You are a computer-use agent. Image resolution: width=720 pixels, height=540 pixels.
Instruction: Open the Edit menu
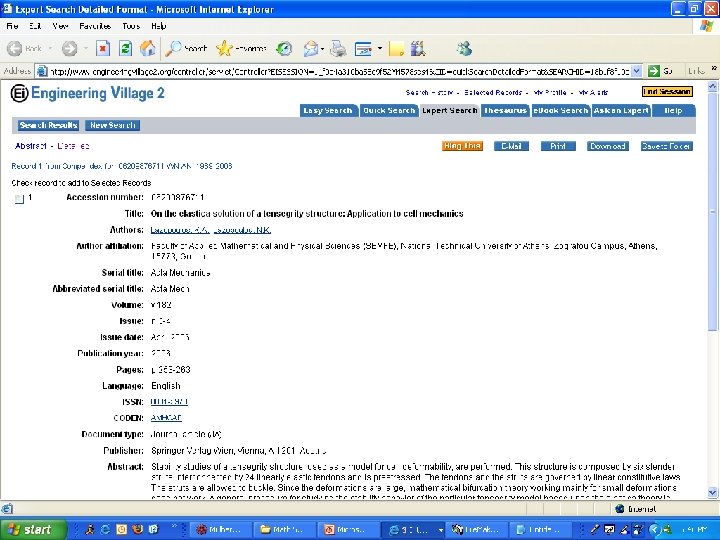tap(35, 26)
